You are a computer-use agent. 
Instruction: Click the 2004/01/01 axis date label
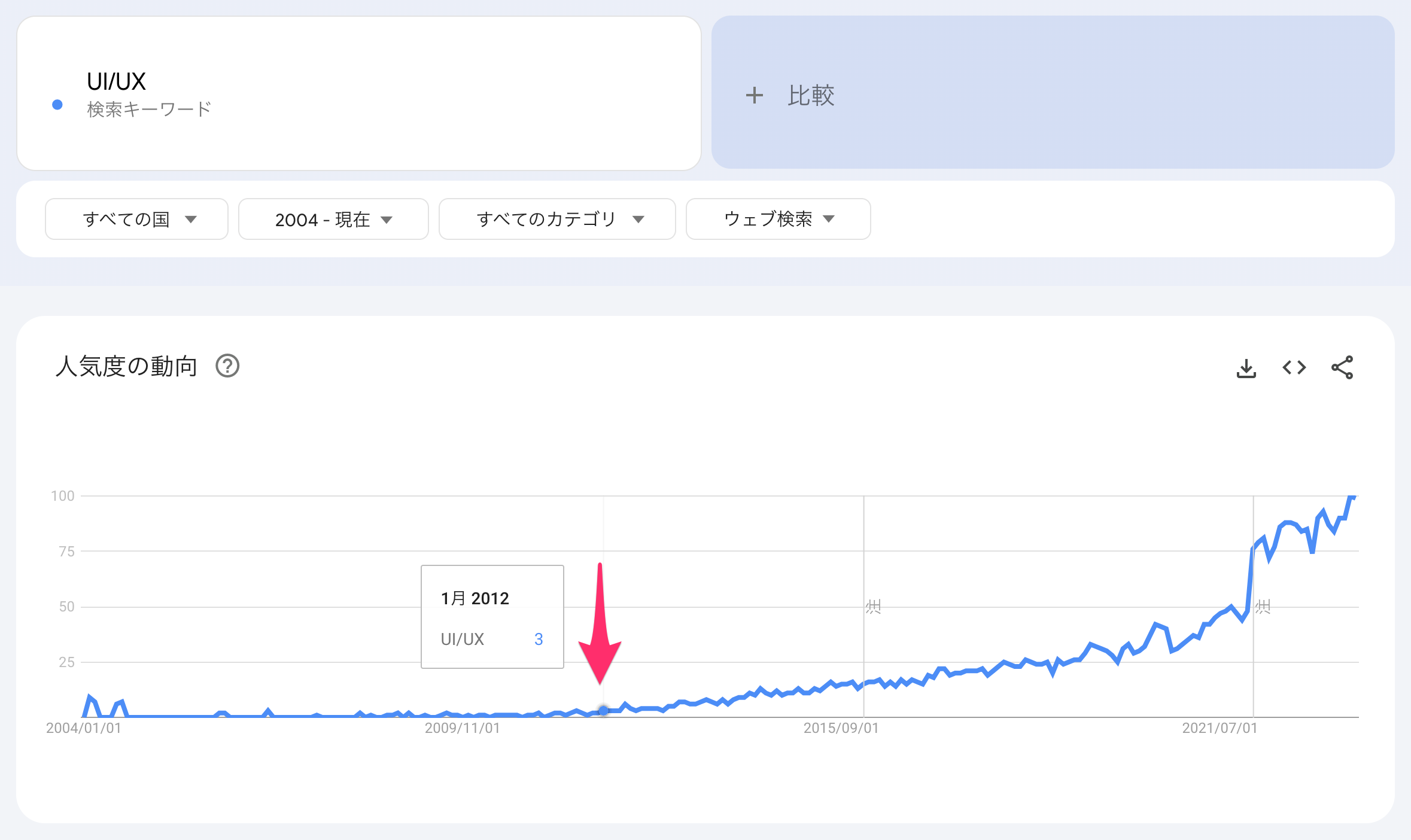83,728
